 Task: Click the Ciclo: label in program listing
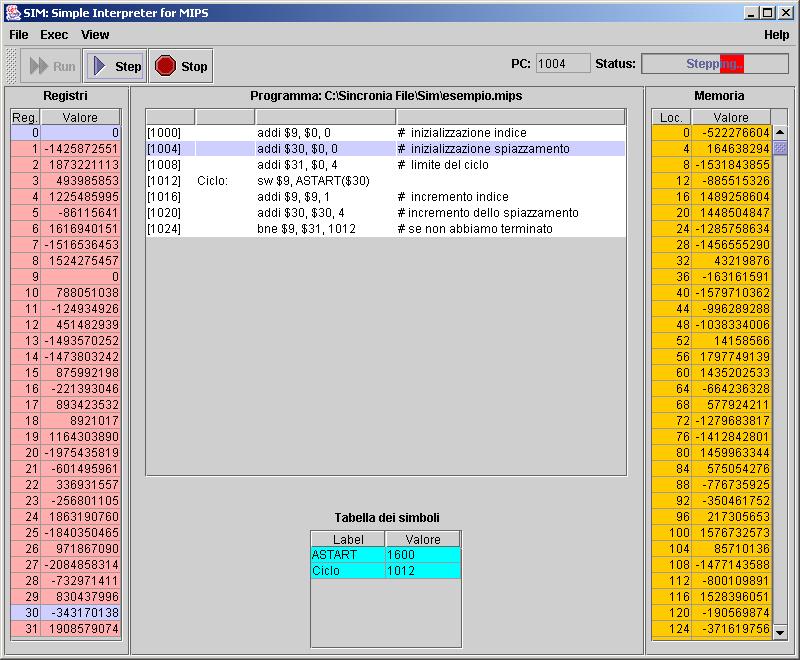[x=212, y=181]
